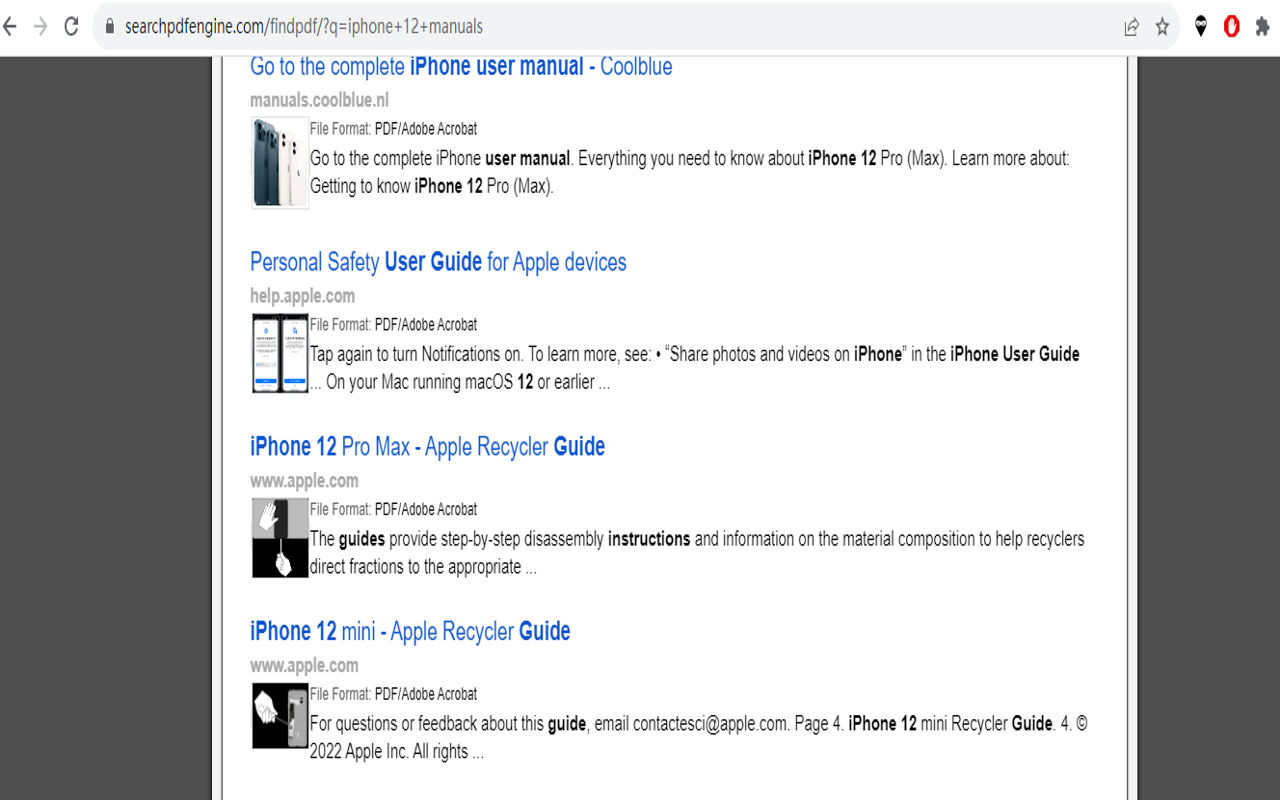The width and height of the screenshot is (1280, 800).
Task: Click the padlock site info icon
Action: [110, 27]
